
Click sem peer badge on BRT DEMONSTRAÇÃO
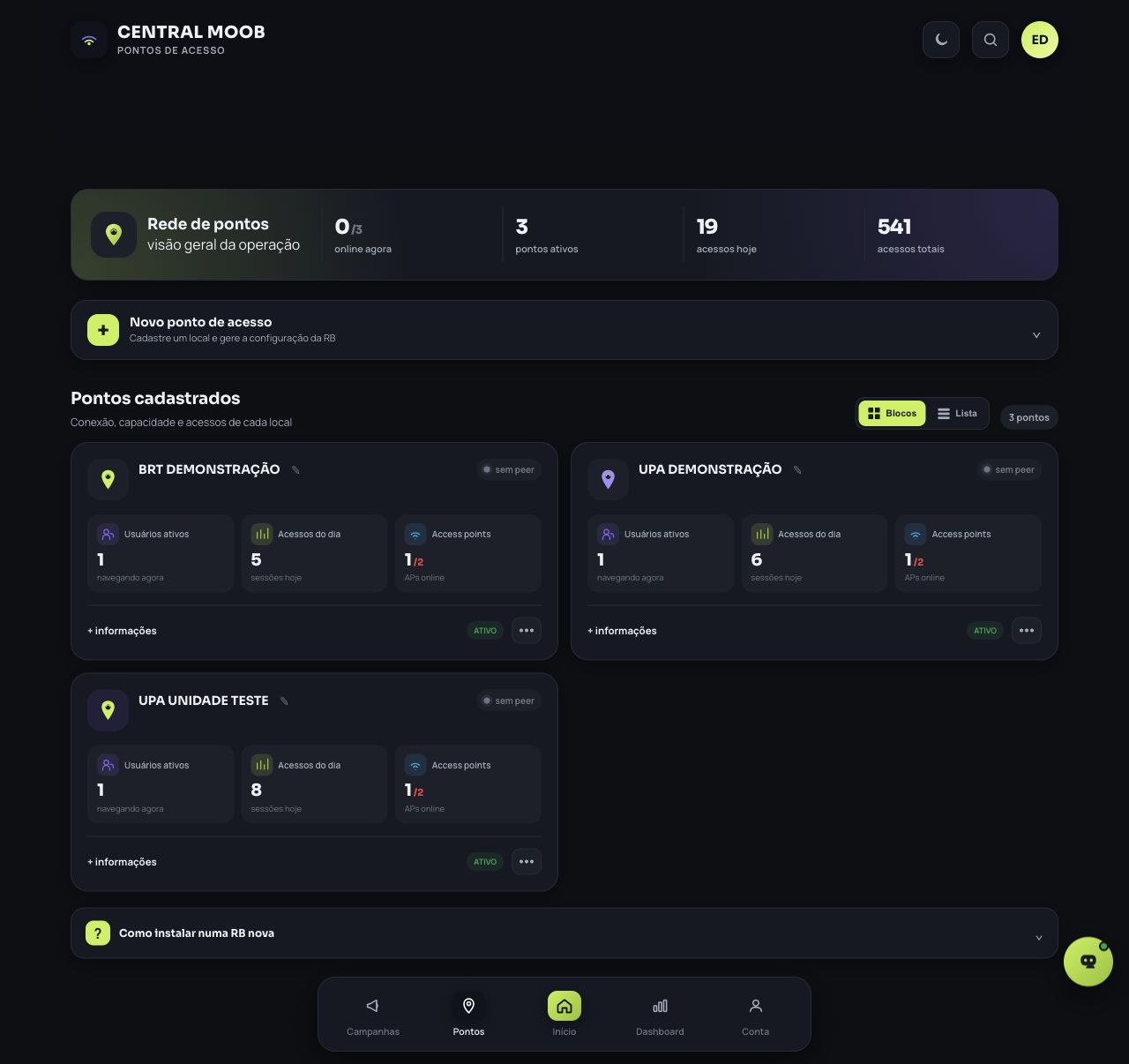pyautogui.click(x=509, y=469)
